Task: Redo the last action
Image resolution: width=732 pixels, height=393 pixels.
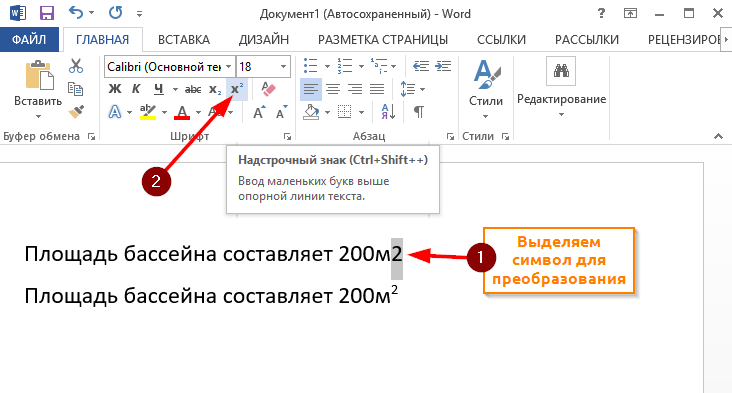Action: (x=116, y=13)
